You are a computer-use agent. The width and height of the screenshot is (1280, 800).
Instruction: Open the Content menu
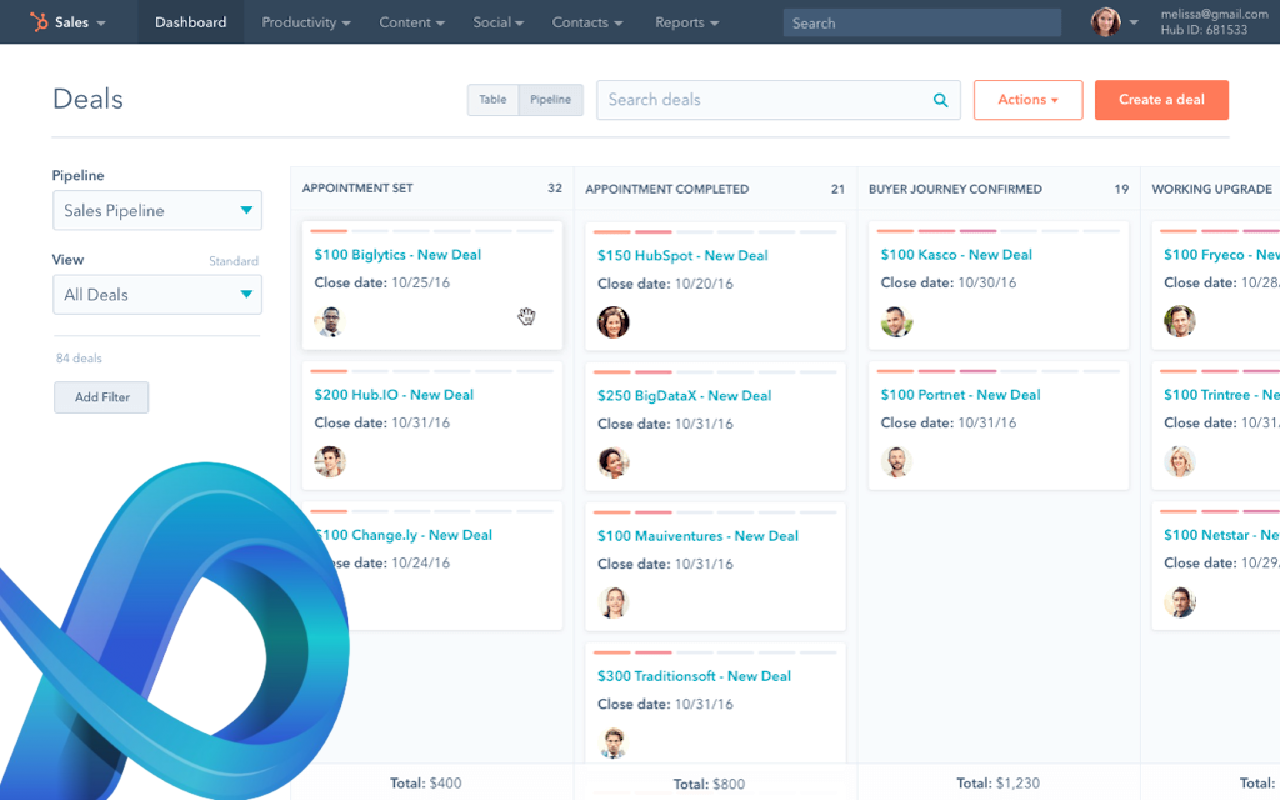coord(411,22)
